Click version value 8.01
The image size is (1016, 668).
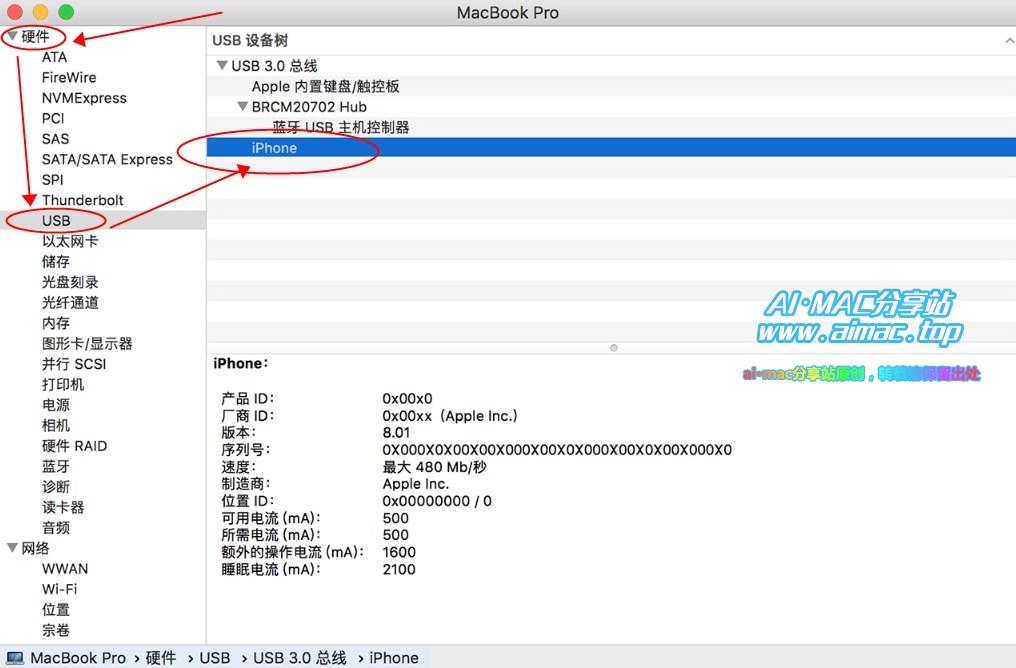tap(396, 432)
